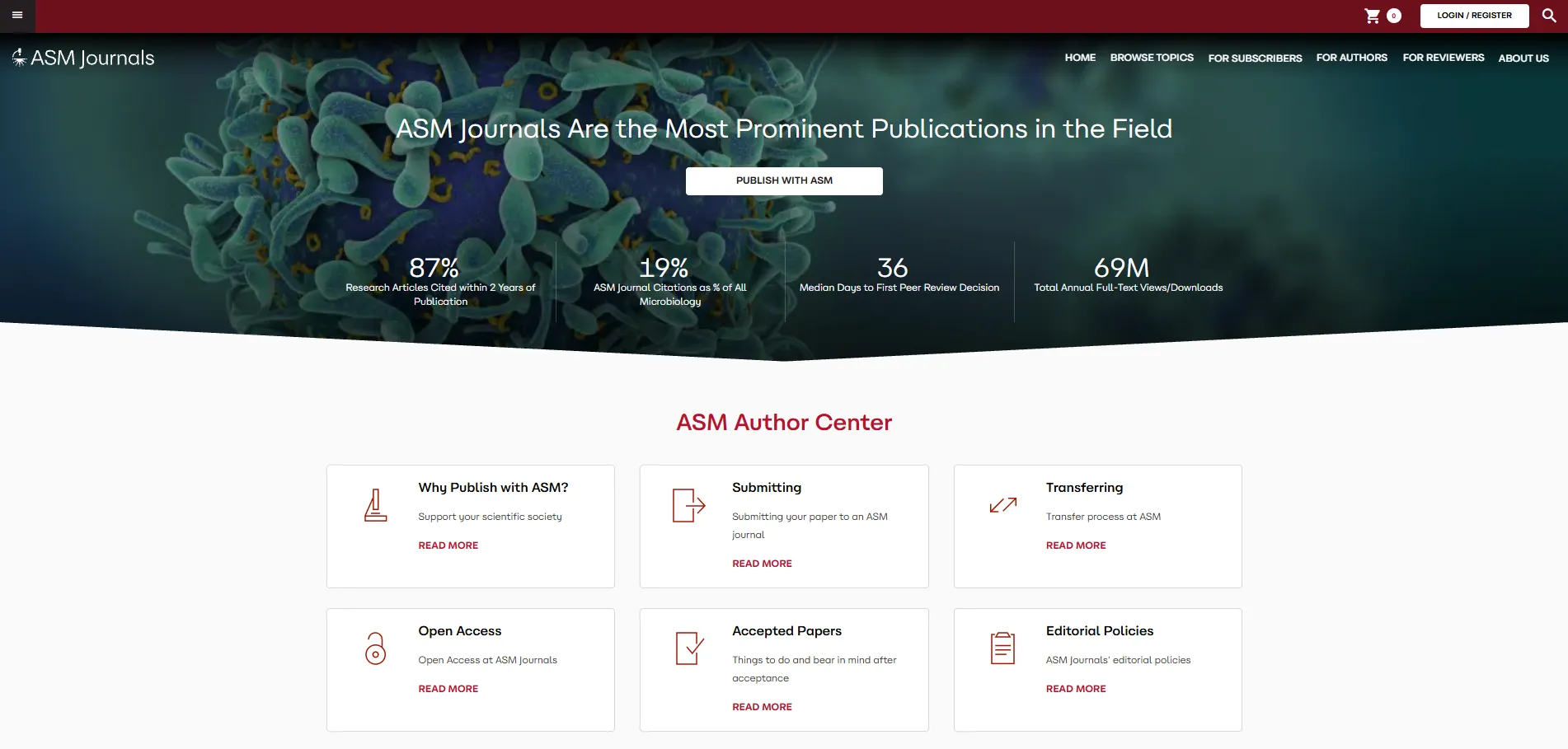Read more under Transferring
The height and width of the screenshot is (749, 1568).
[1076, 545]
